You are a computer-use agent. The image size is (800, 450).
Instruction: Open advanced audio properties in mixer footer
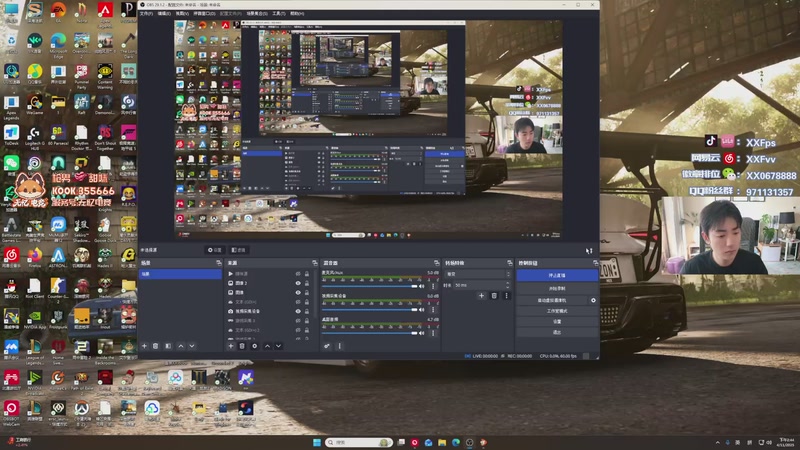[327, 346]
